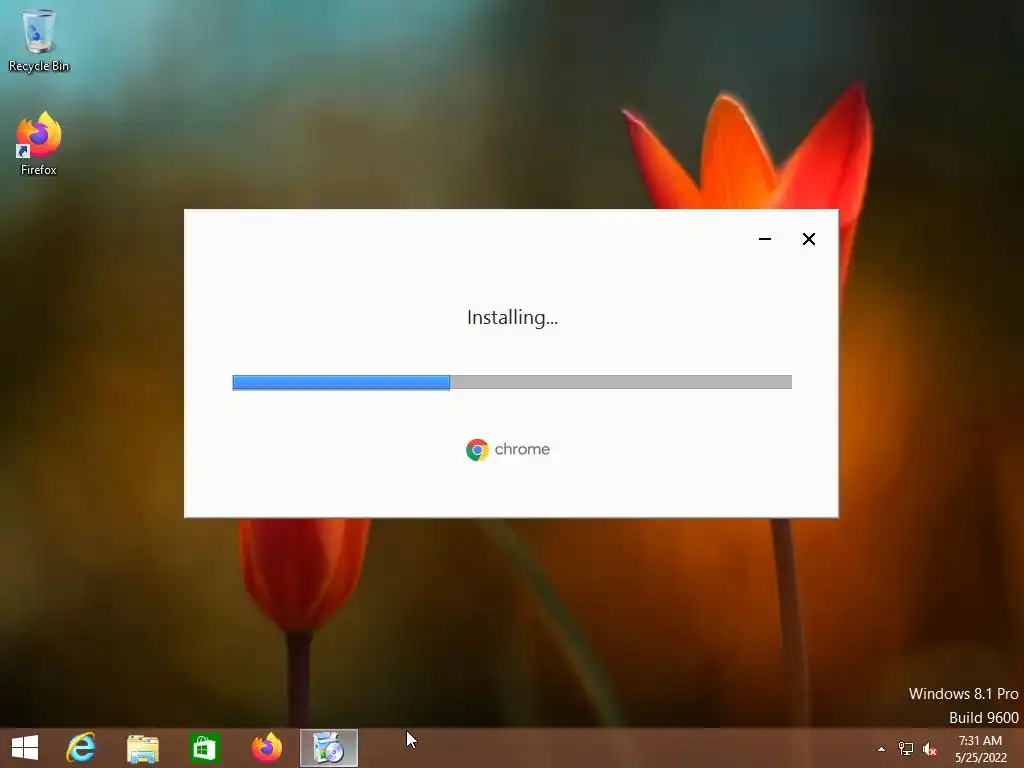
Task: Click the muted volume tray icon
Action: pyautogui.click(x=930, y=749)
